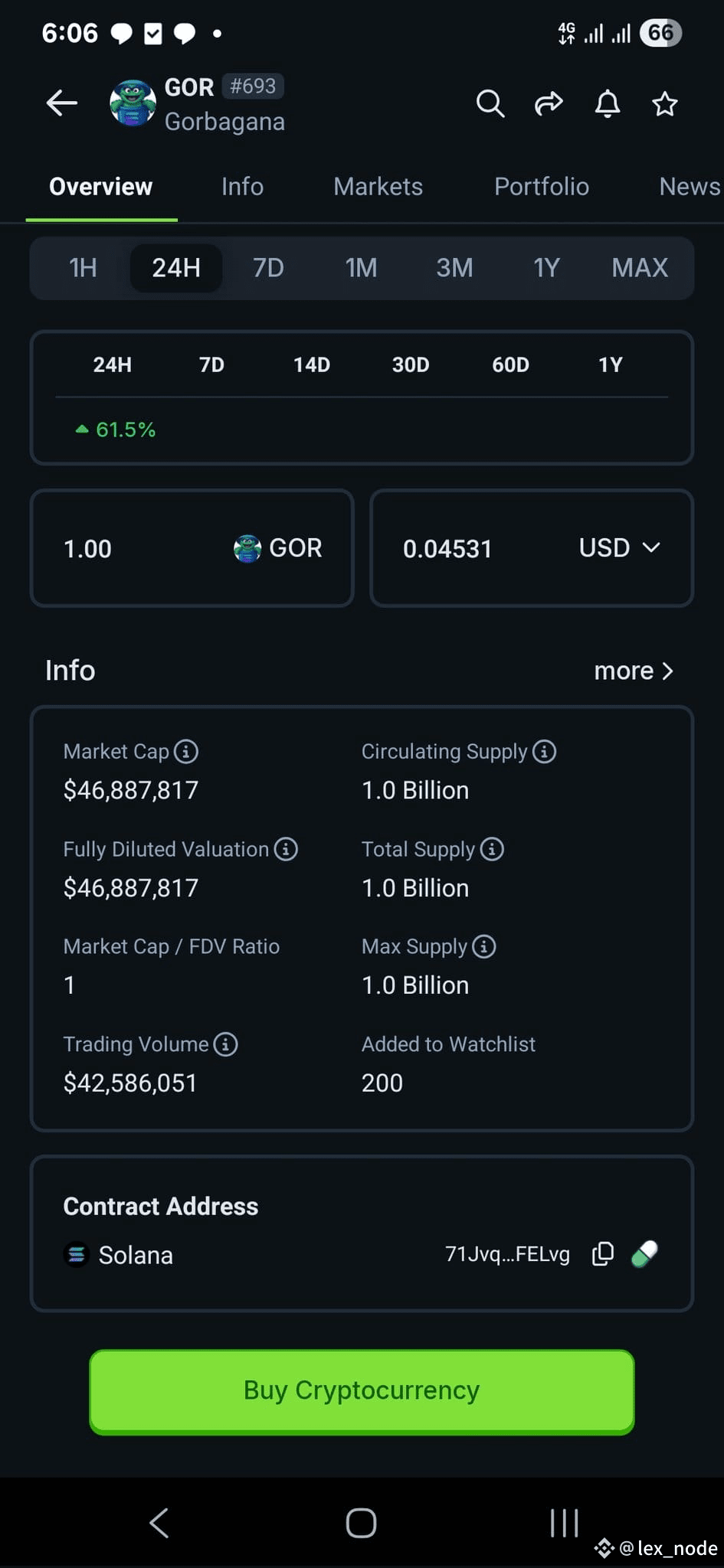The width and height of the screenshot is (724, 1568).
Task: Open the USD currency dropdown
Action: (619, 547)
